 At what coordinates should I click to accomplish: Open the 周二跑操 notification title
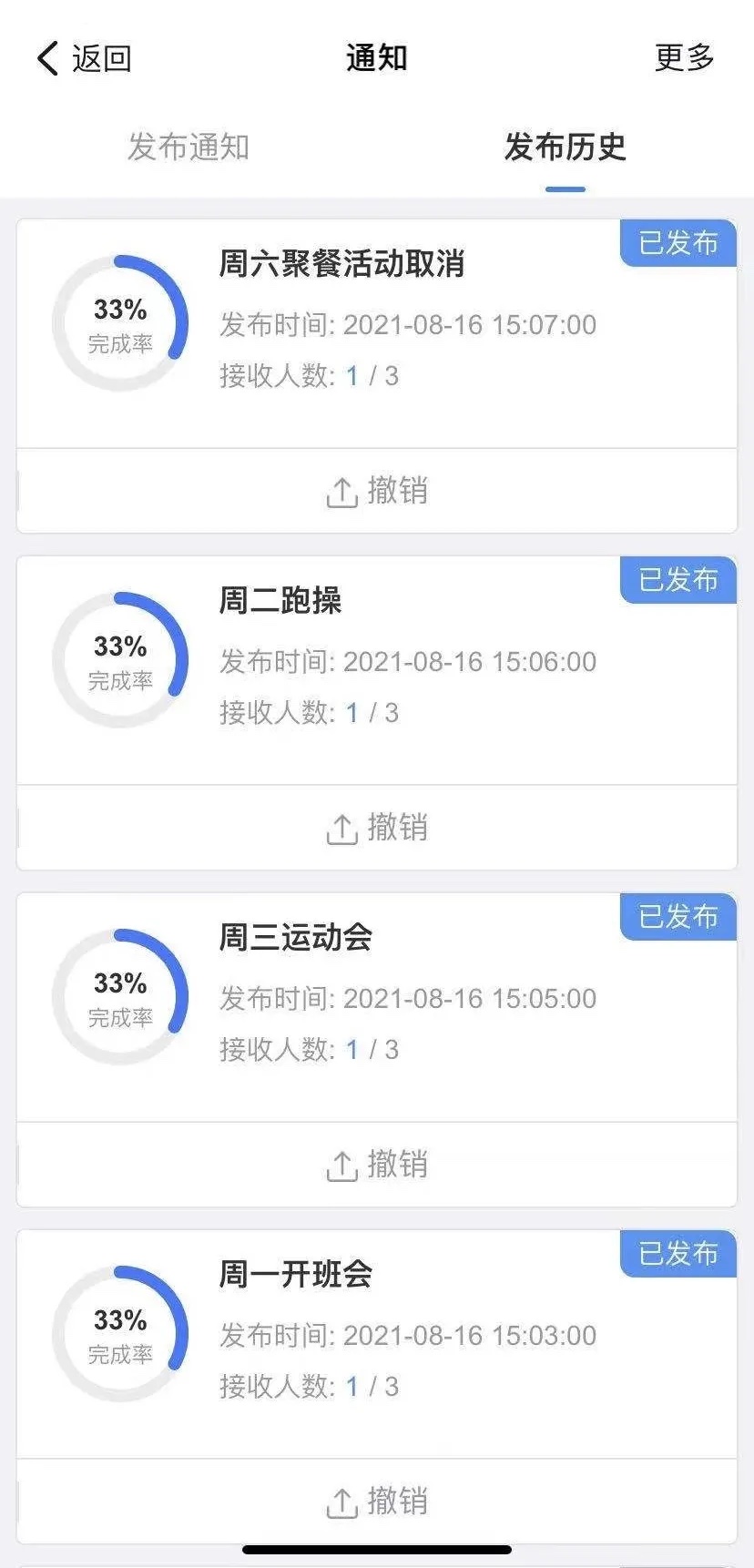coord(280,601)
